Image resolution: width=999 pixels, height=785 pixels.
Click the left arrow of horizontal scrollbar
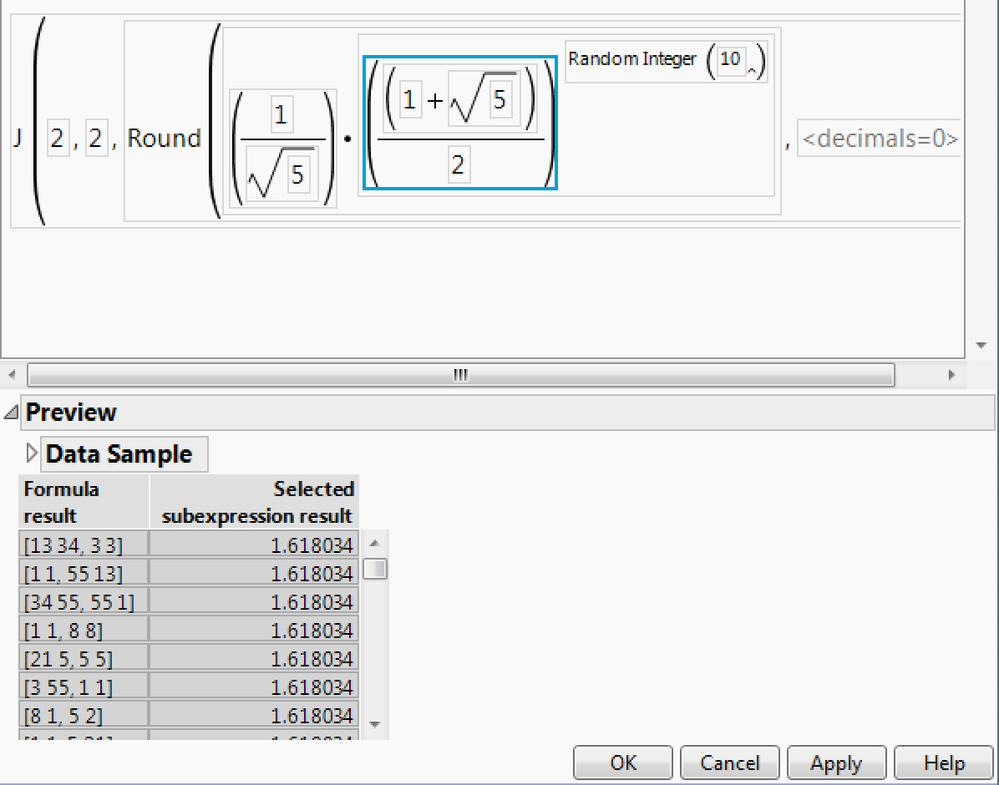coord(10,375)
